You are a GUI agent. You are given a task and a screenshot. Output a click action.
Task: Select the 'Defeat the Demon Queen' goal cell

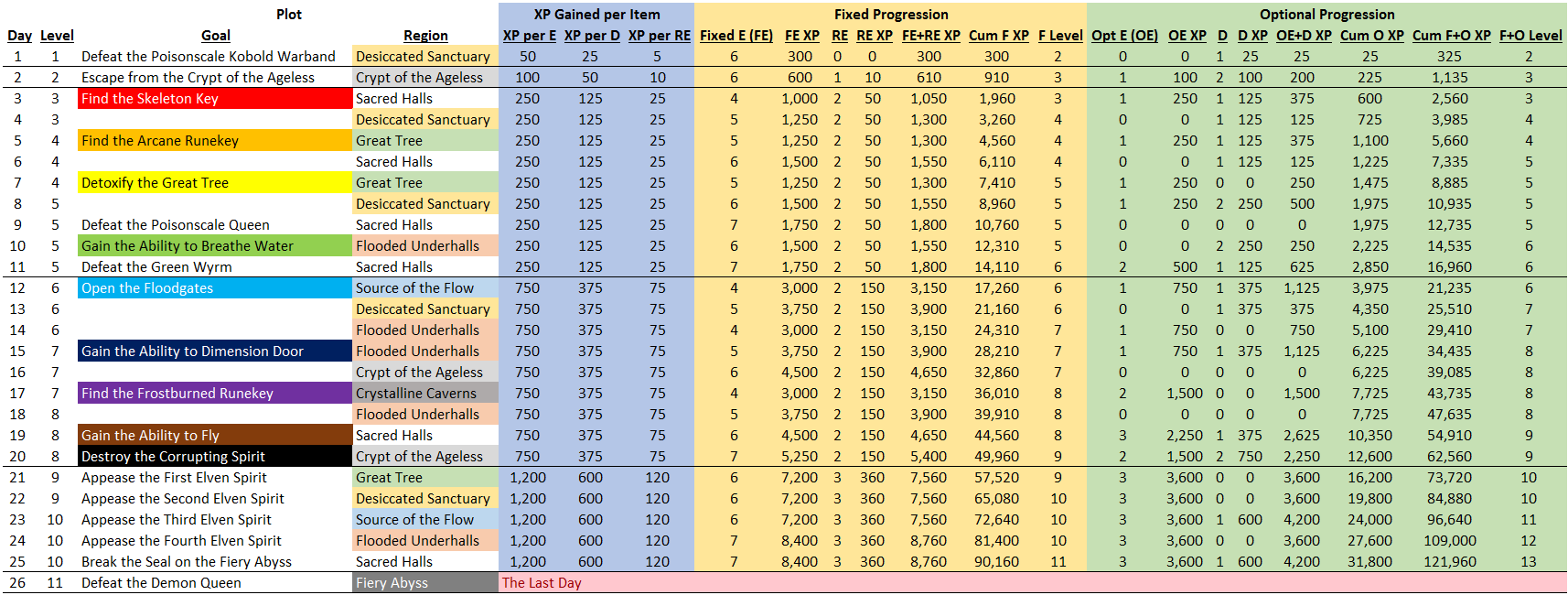pos(161,583)
